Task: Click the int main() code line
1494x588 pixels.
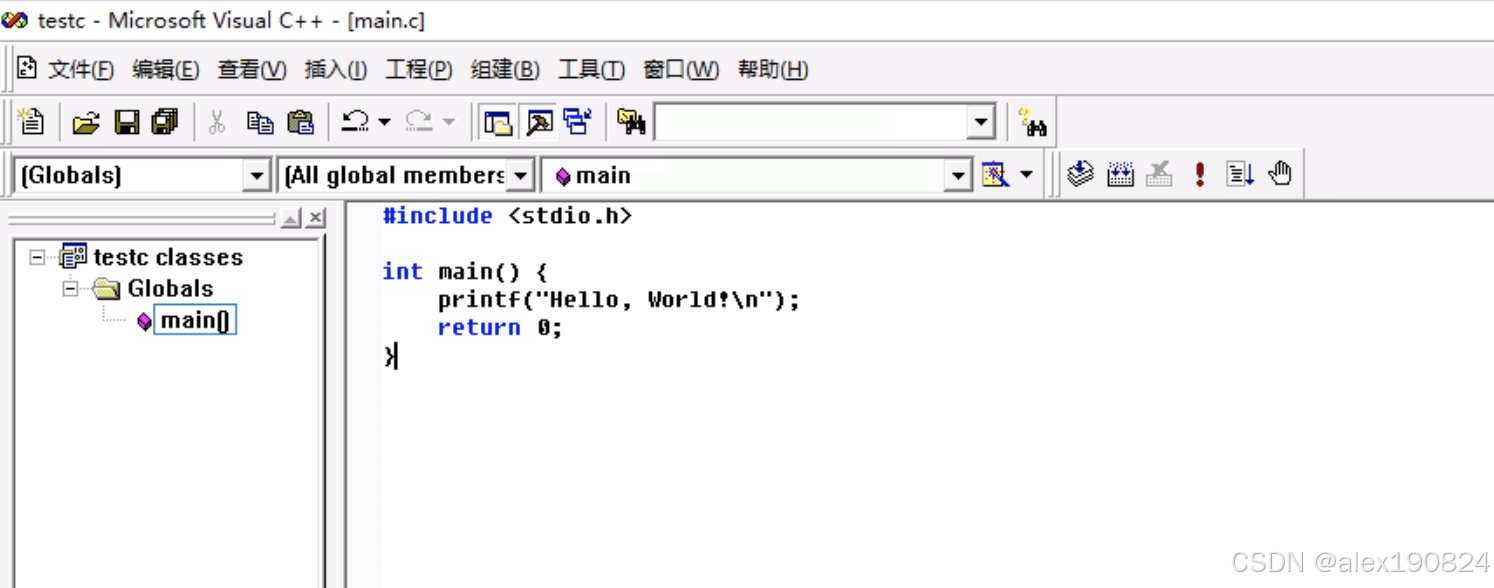Action: click(465, 272)
